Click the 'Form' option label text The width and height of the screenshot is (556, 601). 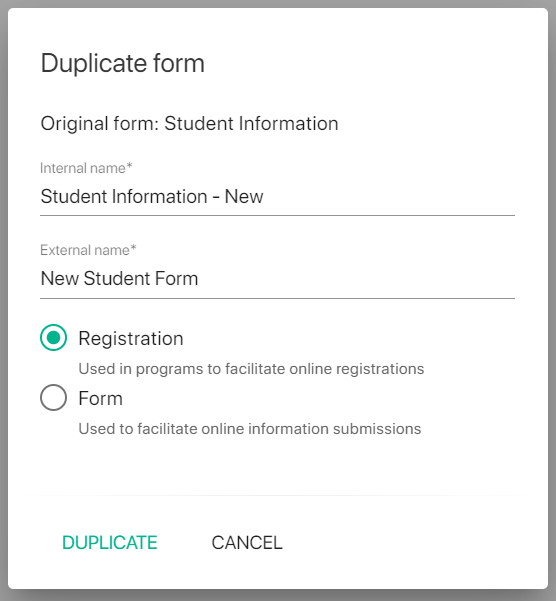pyautogui.click(x=101, y=398)
